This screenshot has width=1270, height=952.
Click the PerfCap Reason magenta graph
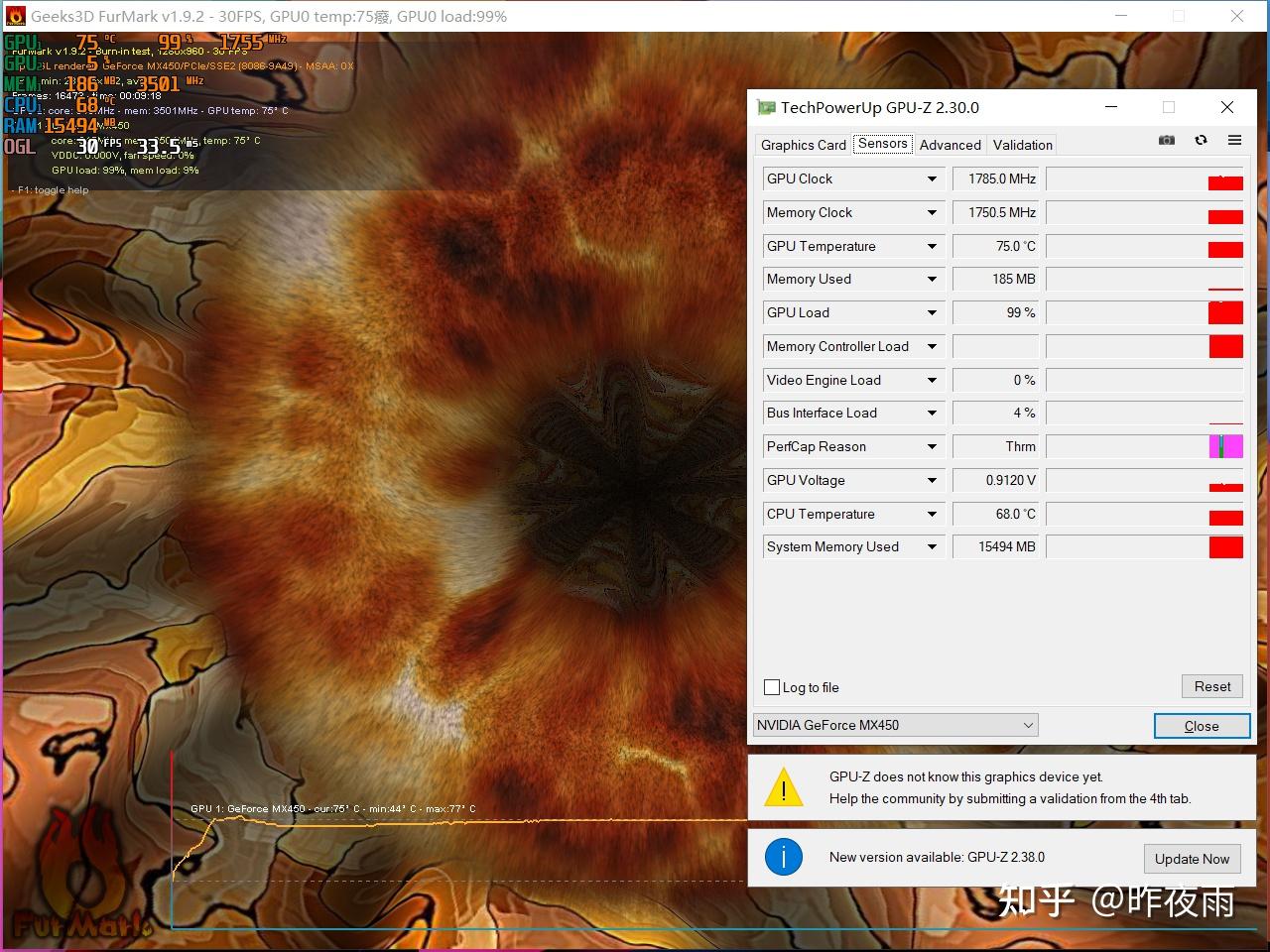(x=1145, y=446)
